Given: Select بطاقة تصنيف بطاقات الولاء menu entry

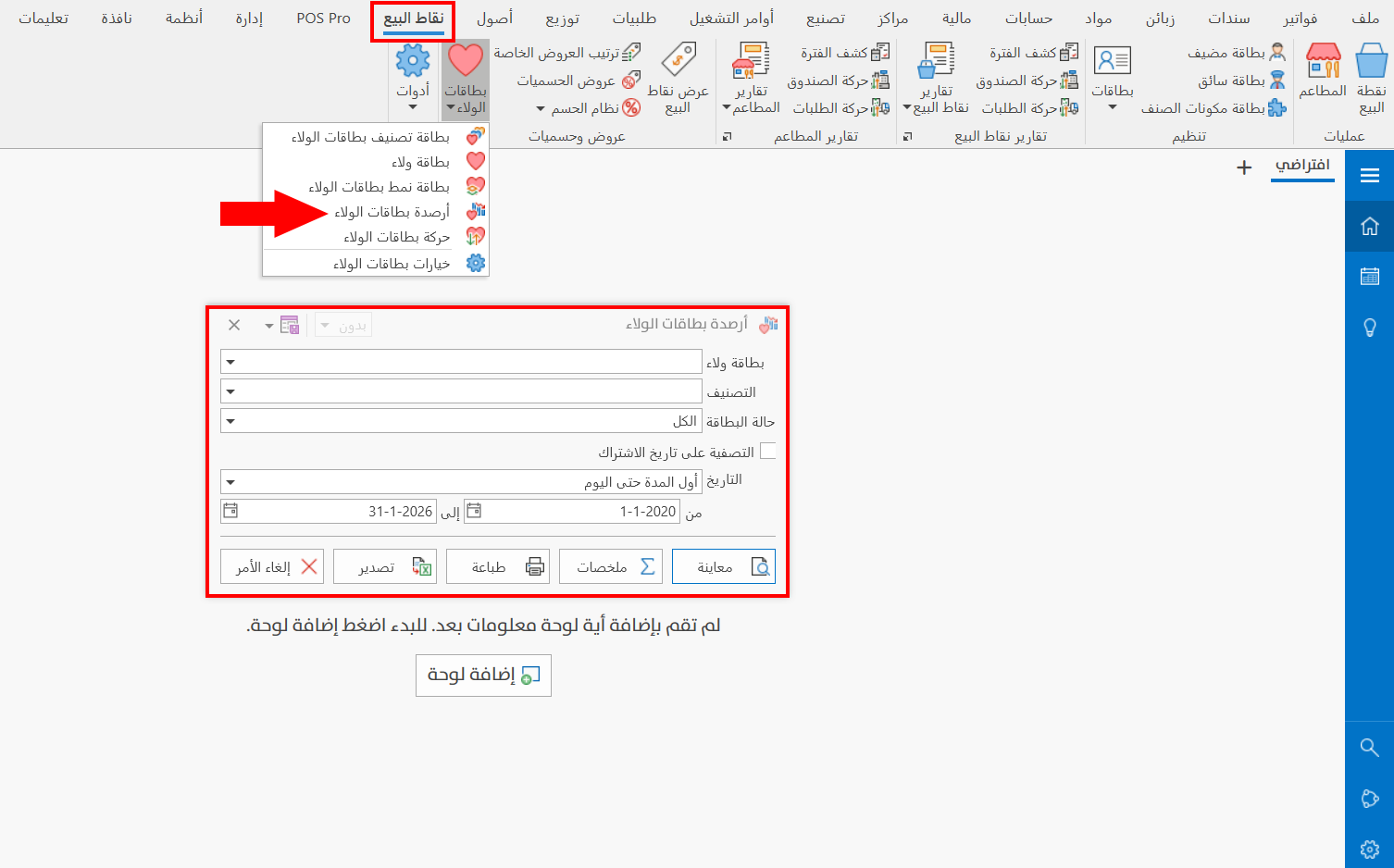Looking at the screenshot, I should [x=376, y=137].
